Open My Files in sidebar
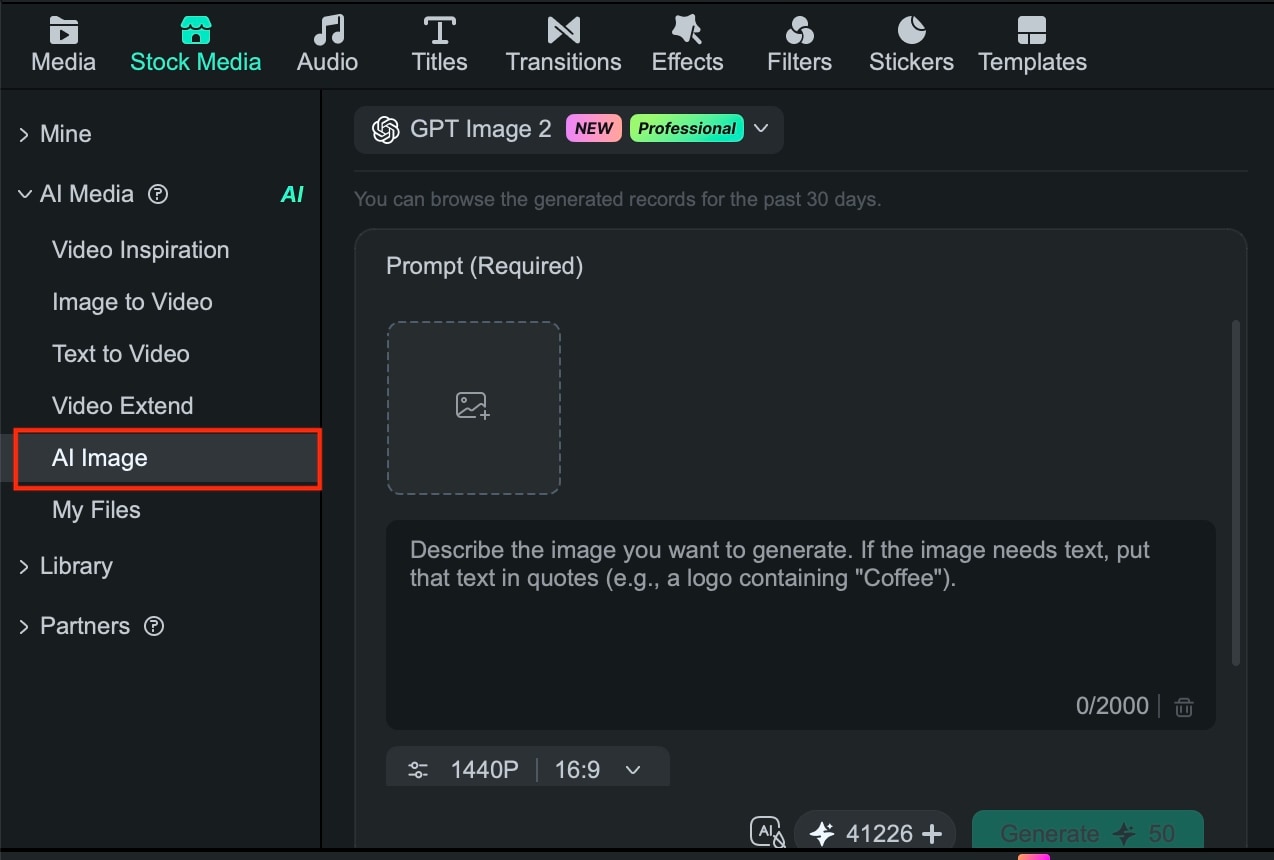 click(x=96, y=510)
